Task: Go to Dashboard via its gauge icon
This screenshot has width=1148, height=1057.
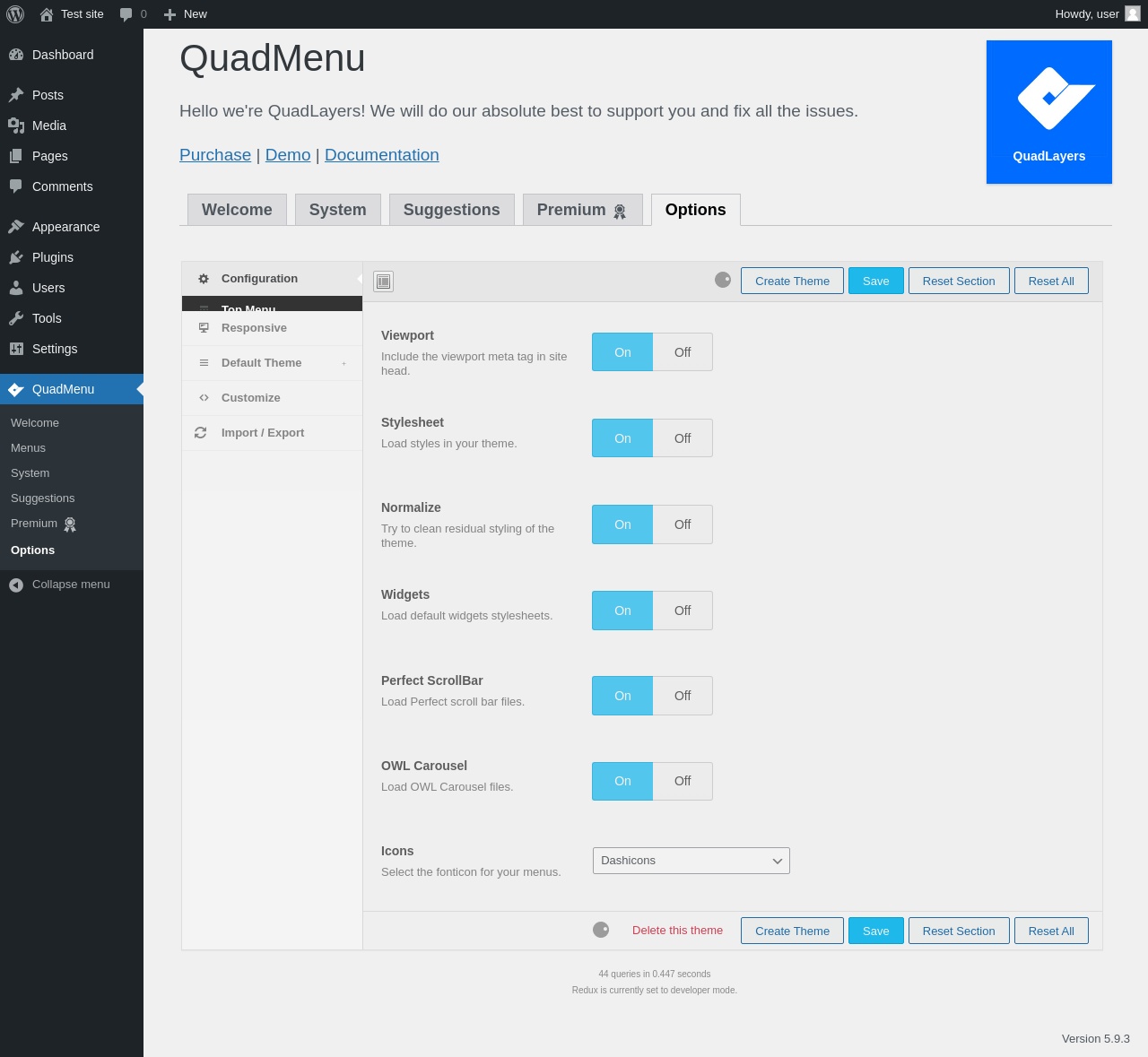Action: tap(16, 55)
